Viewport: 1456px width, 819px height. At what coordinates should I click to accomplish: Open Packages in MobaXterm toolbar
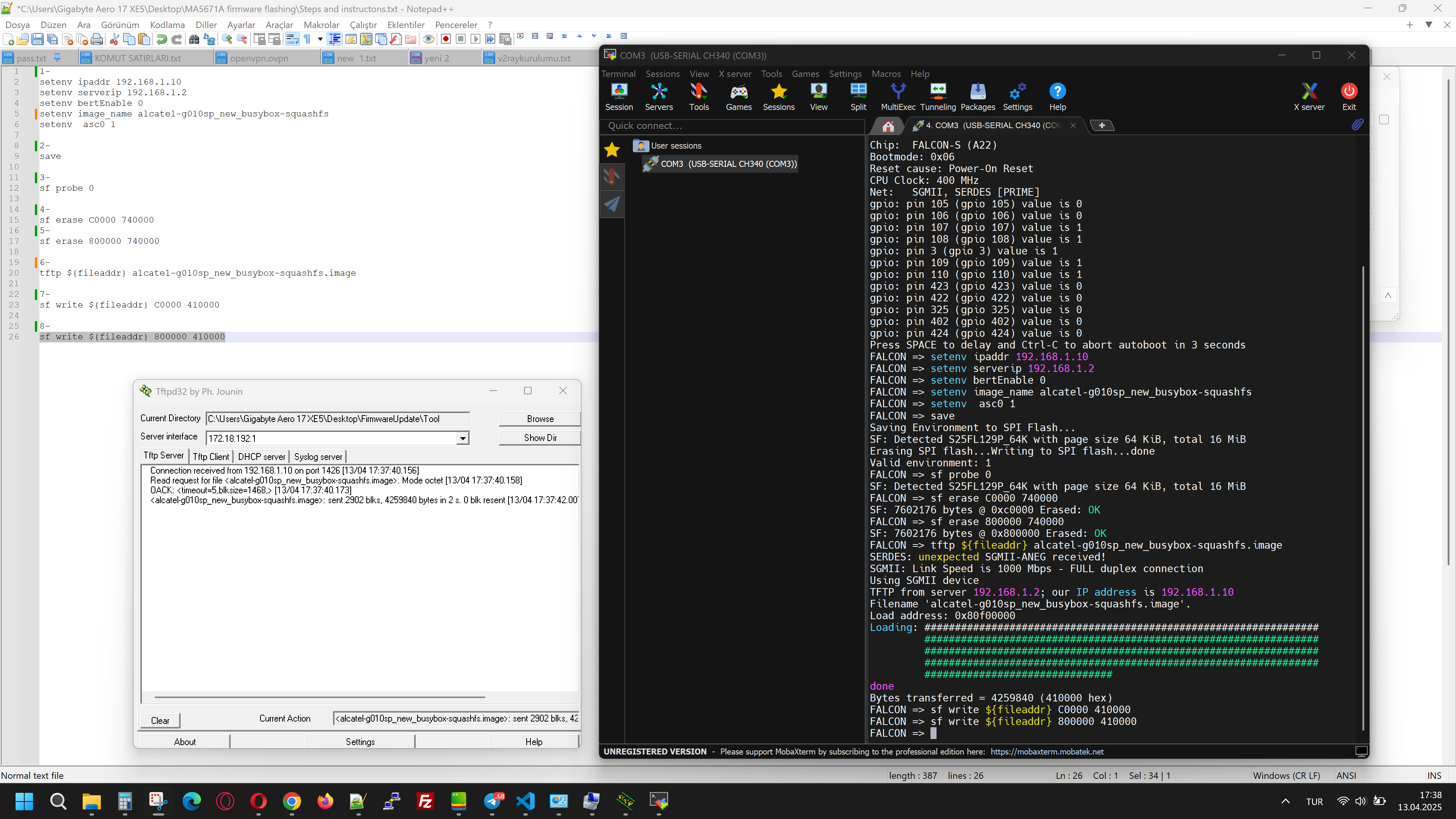[978, 97]
